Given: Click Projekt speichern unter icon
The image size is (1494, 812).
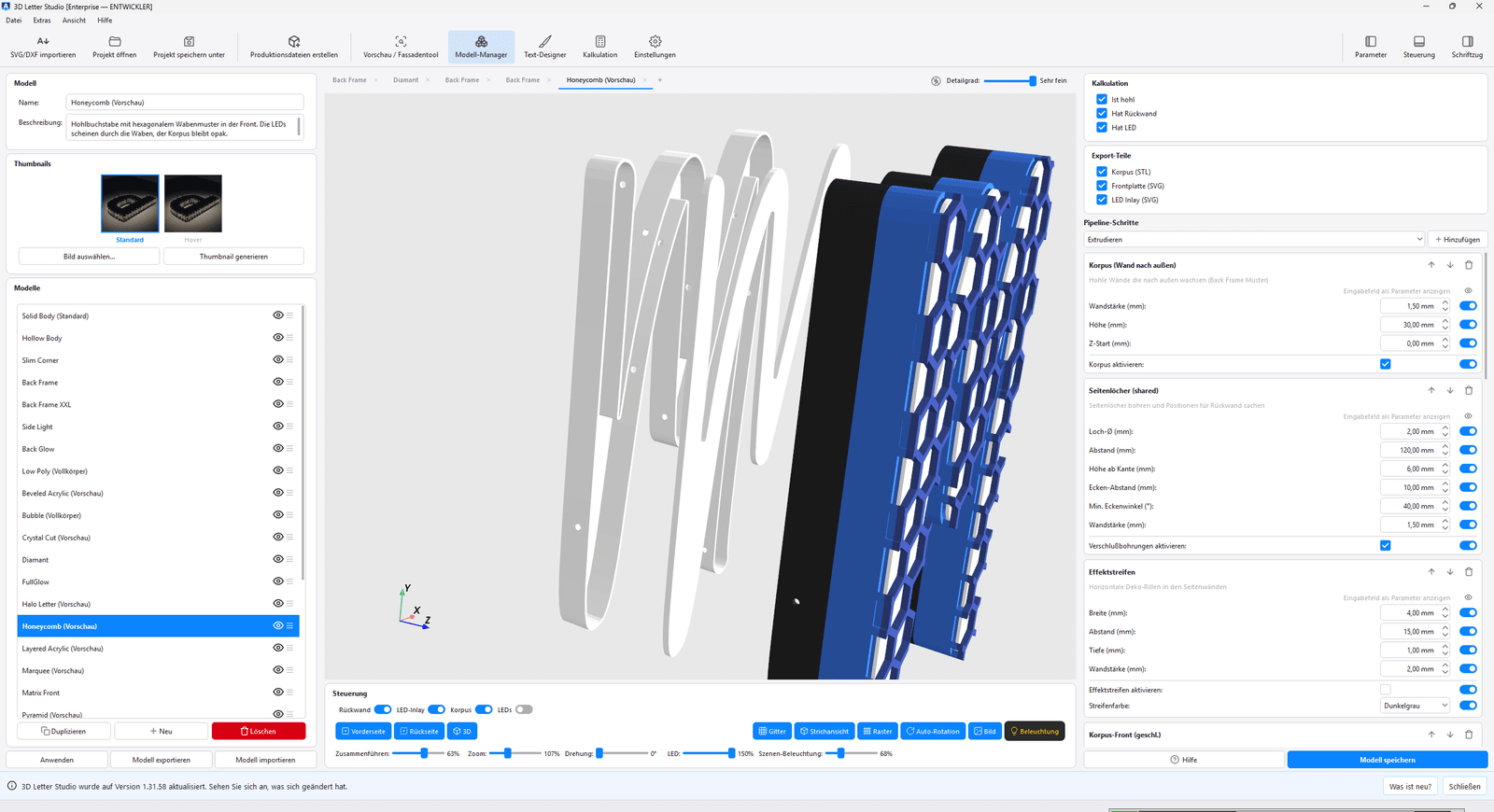Looking at the screenshot, I should 189,41.
